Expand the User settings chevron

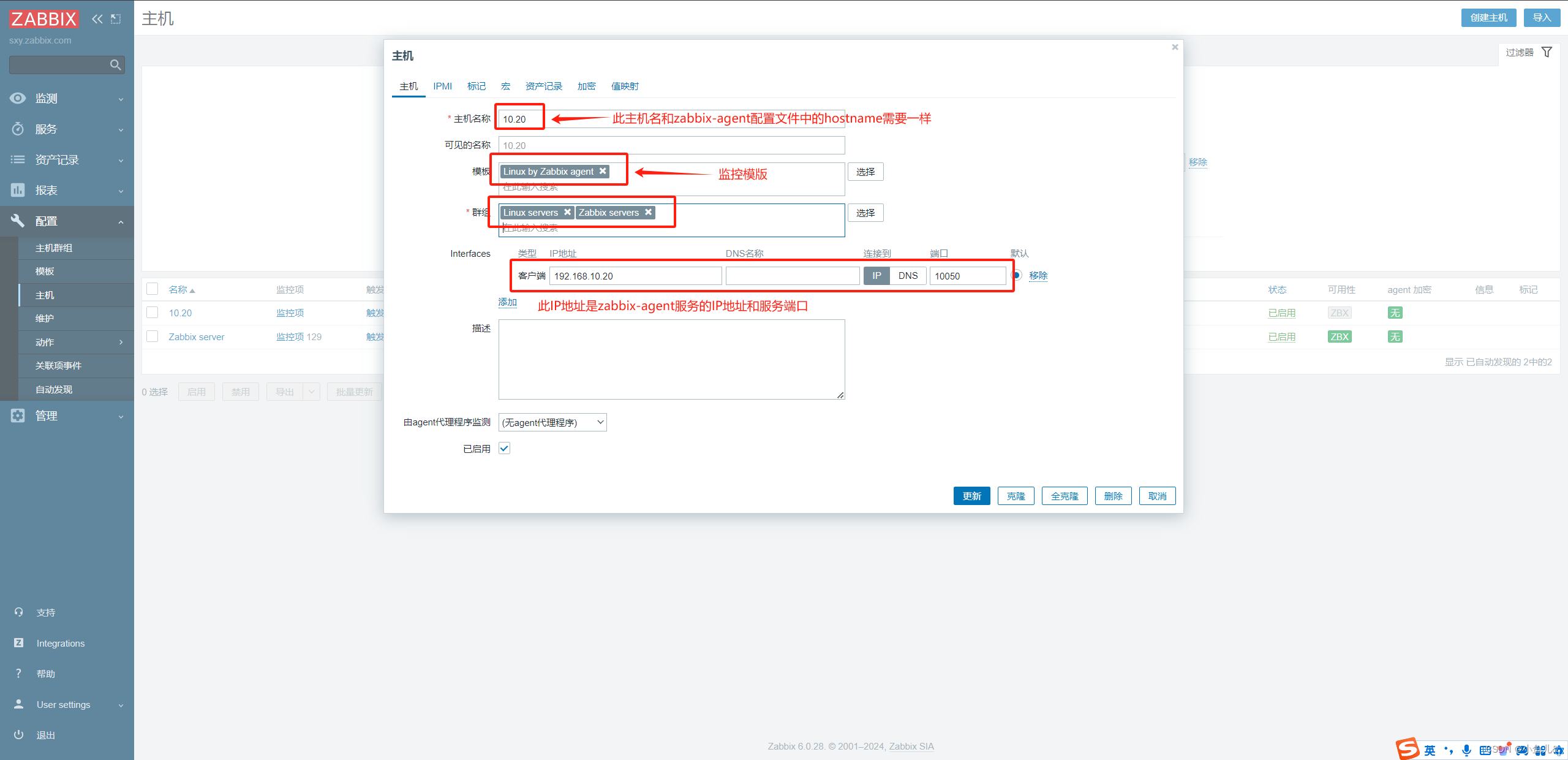coord(121,705)
